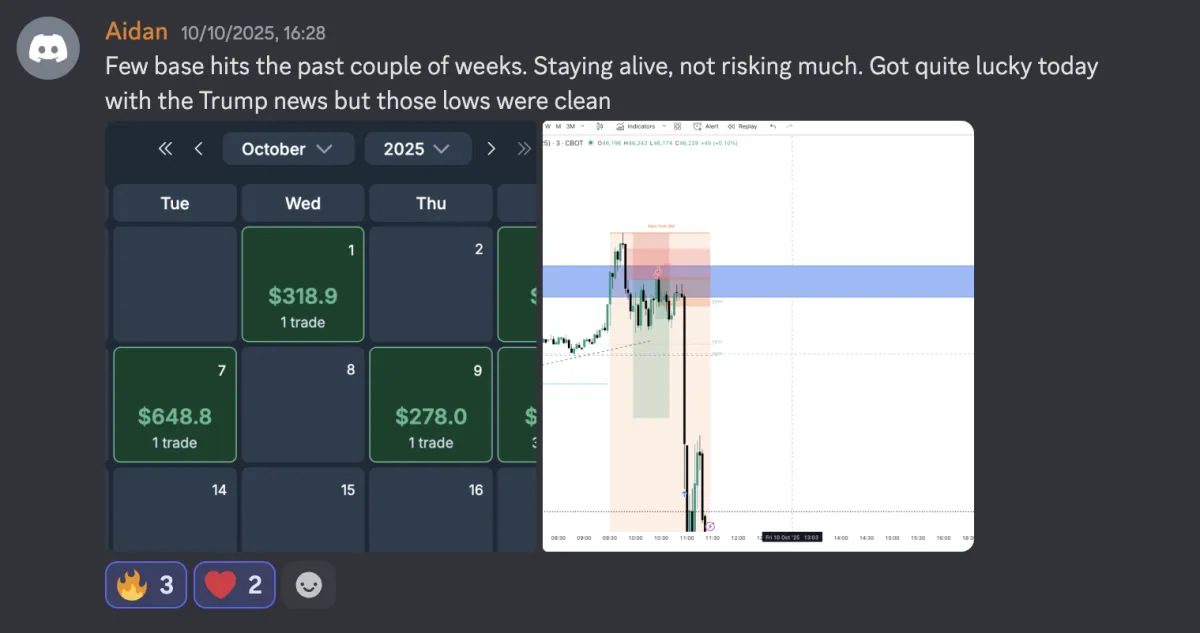Image resolution: width=1200 pixels, height=633 pixels.
Task: Toggle the heart emoji reaction
Action: coord(234,585)
